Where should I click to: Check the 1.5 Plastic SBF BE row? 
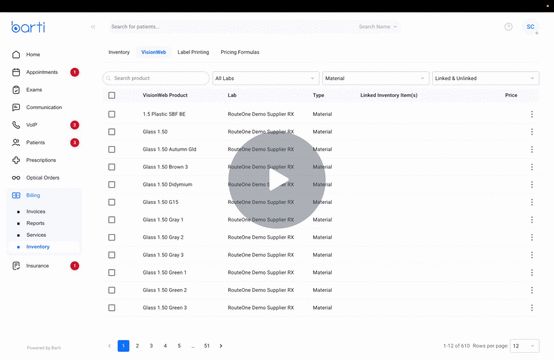(112, 114)
